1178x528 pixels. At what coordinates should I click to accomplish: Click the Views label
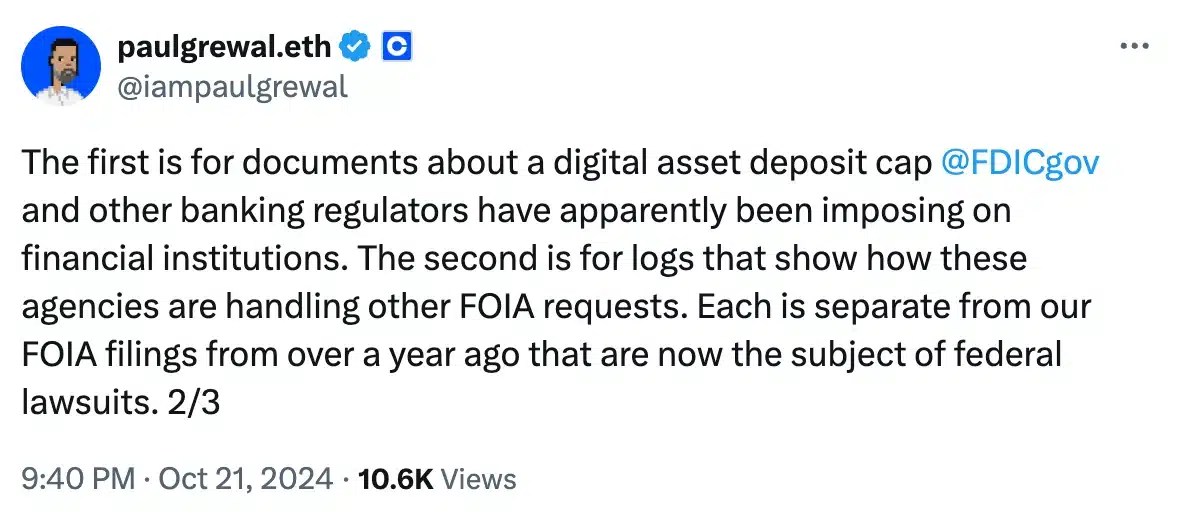tap(478, 480)
